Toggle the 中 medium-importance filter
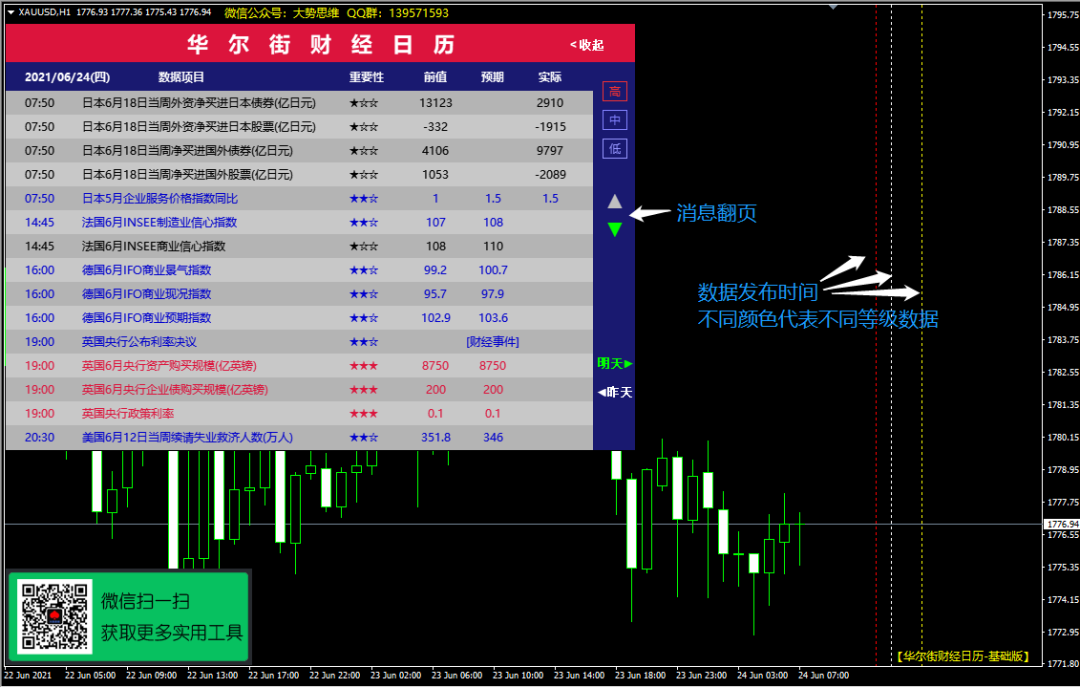The height and width of the screenshot is (688, 1080). [614, 120]
